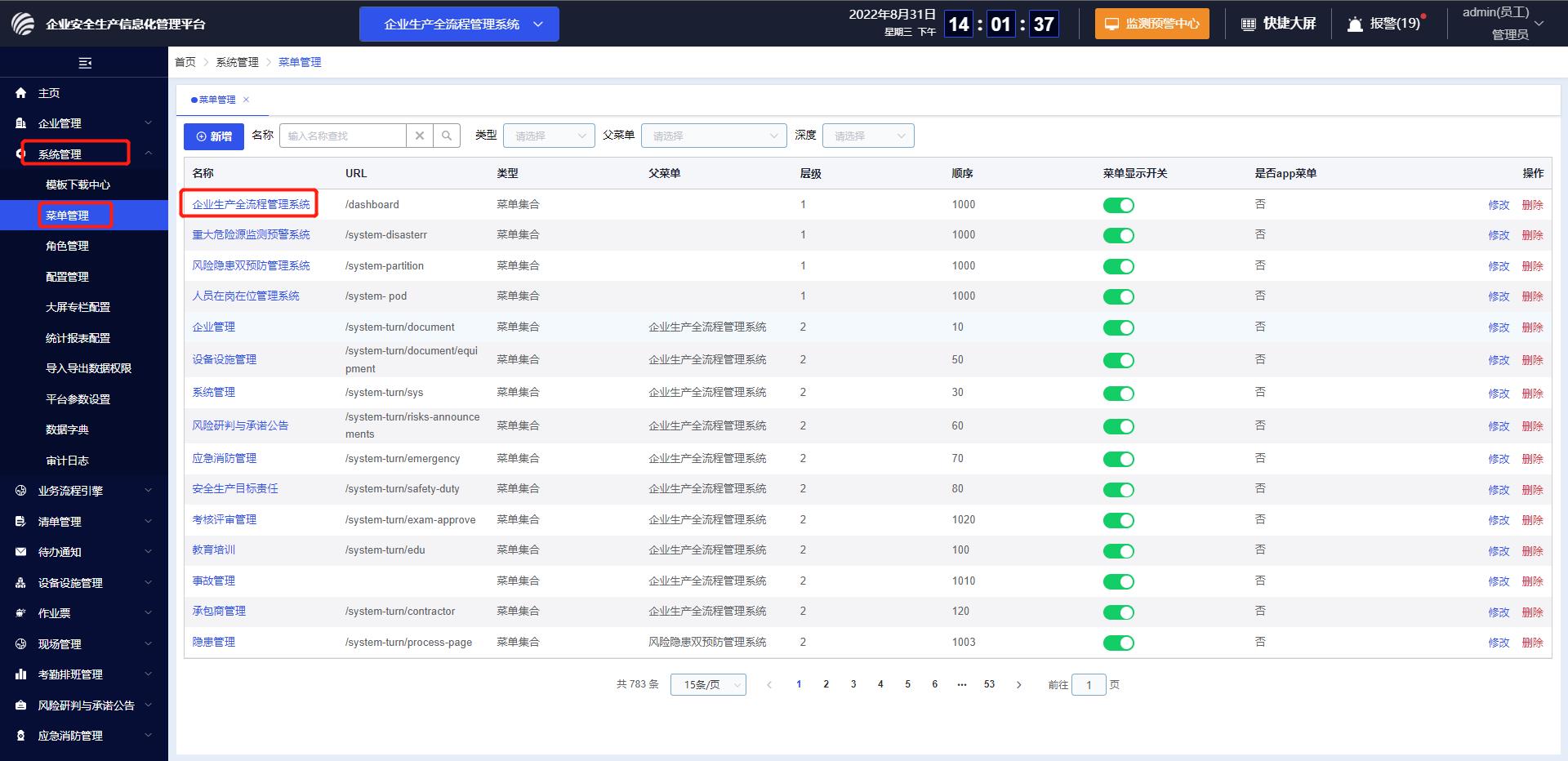Click the 应急消防管理 sidebar icon
Screen dimensions: 1568x761
[21, 736]
